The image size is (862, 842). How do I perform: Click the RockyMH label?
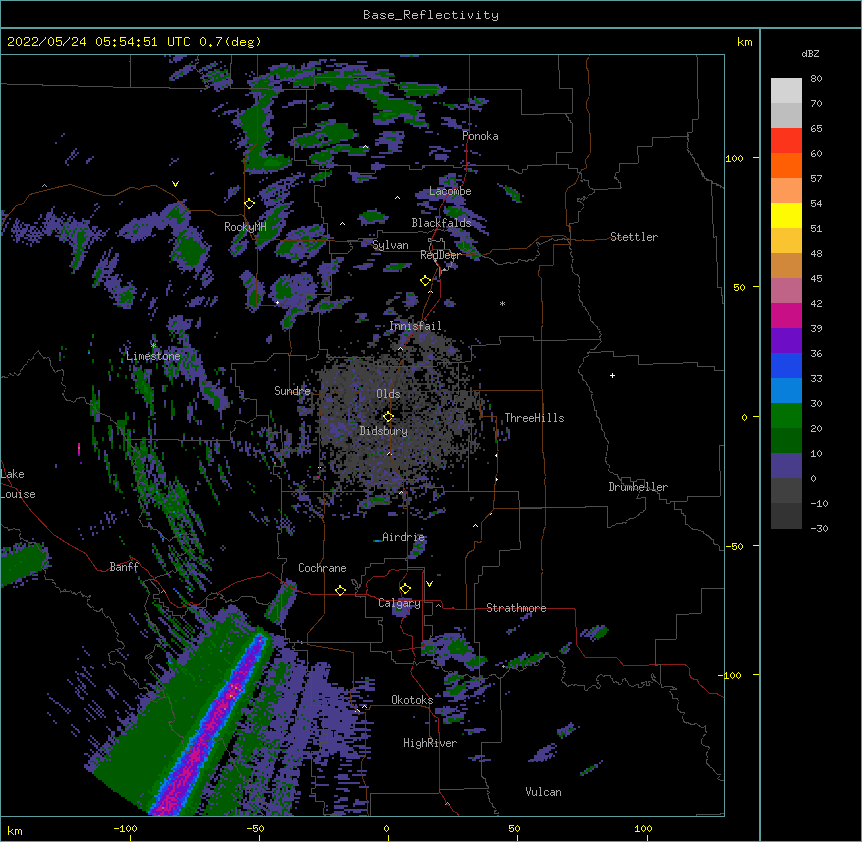[x=245, y=227]
